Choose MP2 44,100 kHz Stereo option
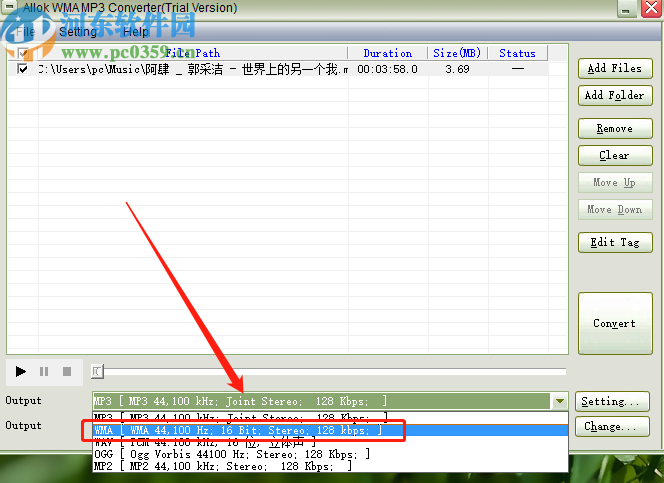Viewport: 664px width, 483px height. coord(330,466)
